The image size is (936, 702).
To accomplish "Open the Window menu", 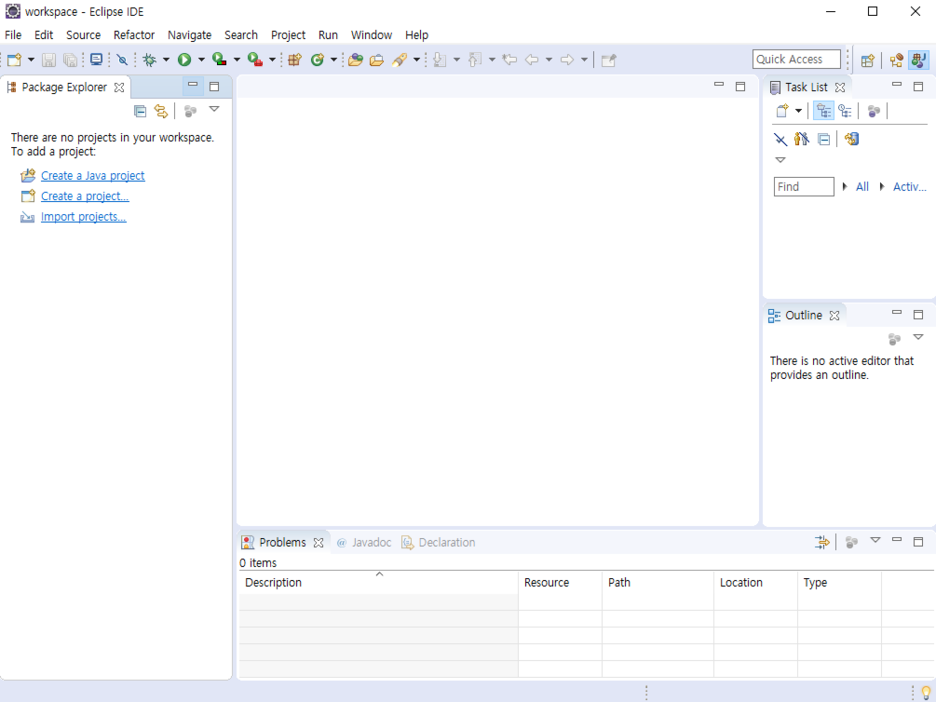I will 371,35.
